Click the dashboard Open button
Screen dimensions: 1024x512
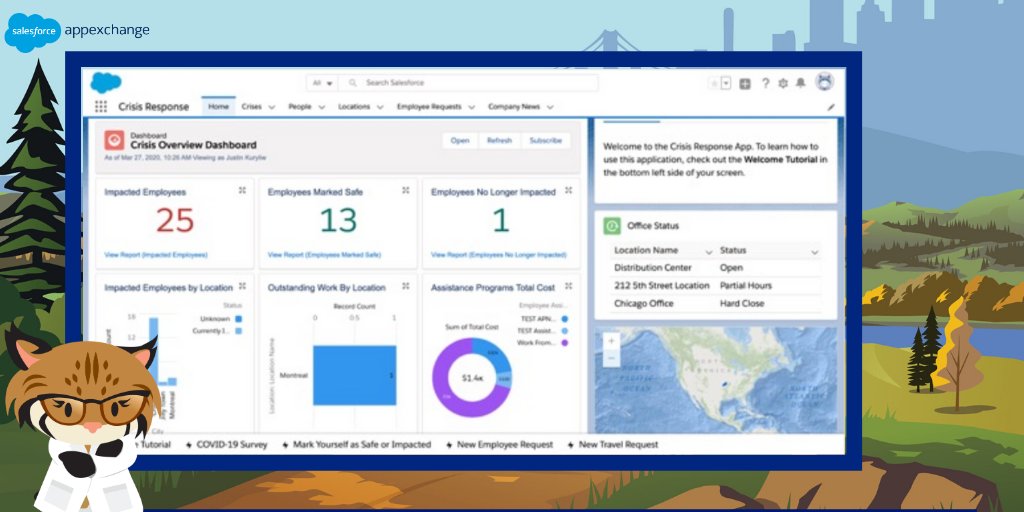(460, 140)
